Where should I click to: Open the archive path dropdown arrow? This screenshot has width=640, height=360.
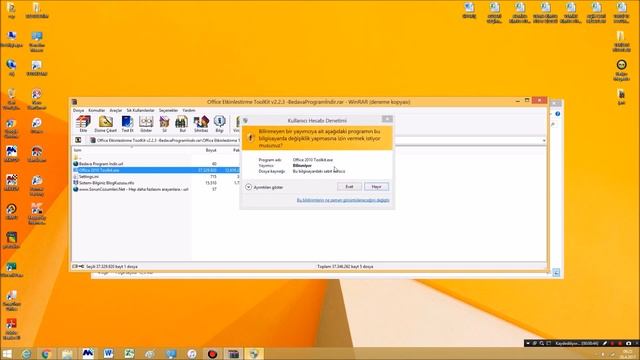[544, 140]
